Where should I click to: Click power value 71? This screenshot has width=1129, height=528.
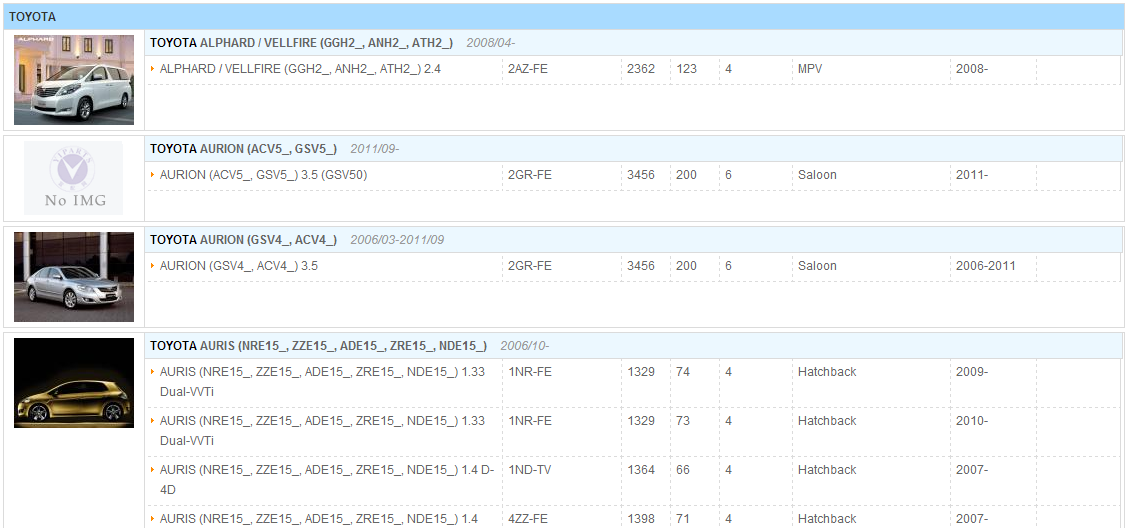(683, 519)
